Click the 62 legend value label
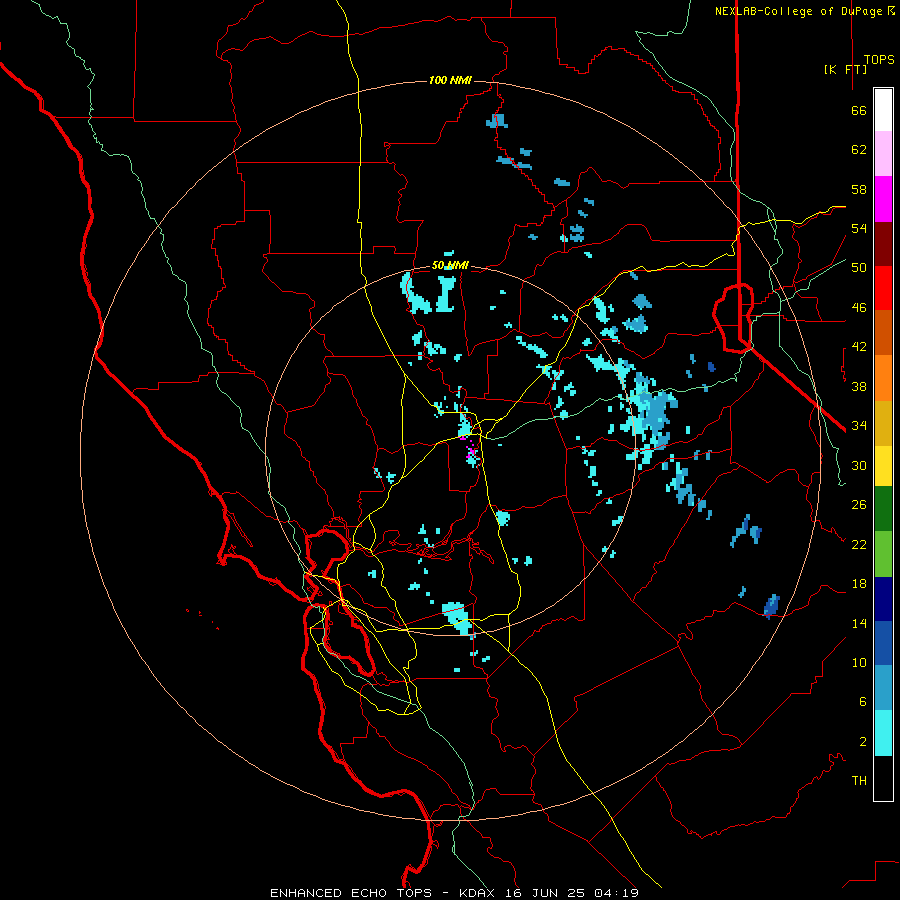 (x=859, y=150)
